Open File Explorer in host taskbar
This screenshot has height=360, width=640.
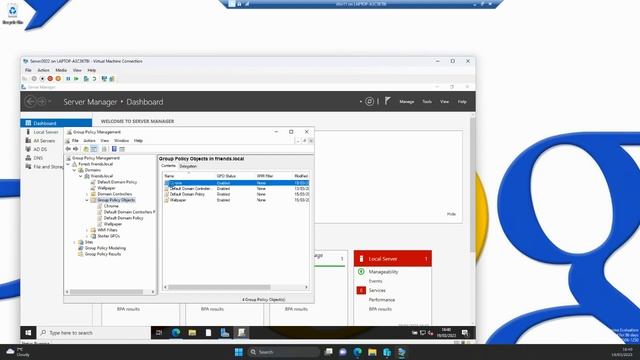click(372, 352)
